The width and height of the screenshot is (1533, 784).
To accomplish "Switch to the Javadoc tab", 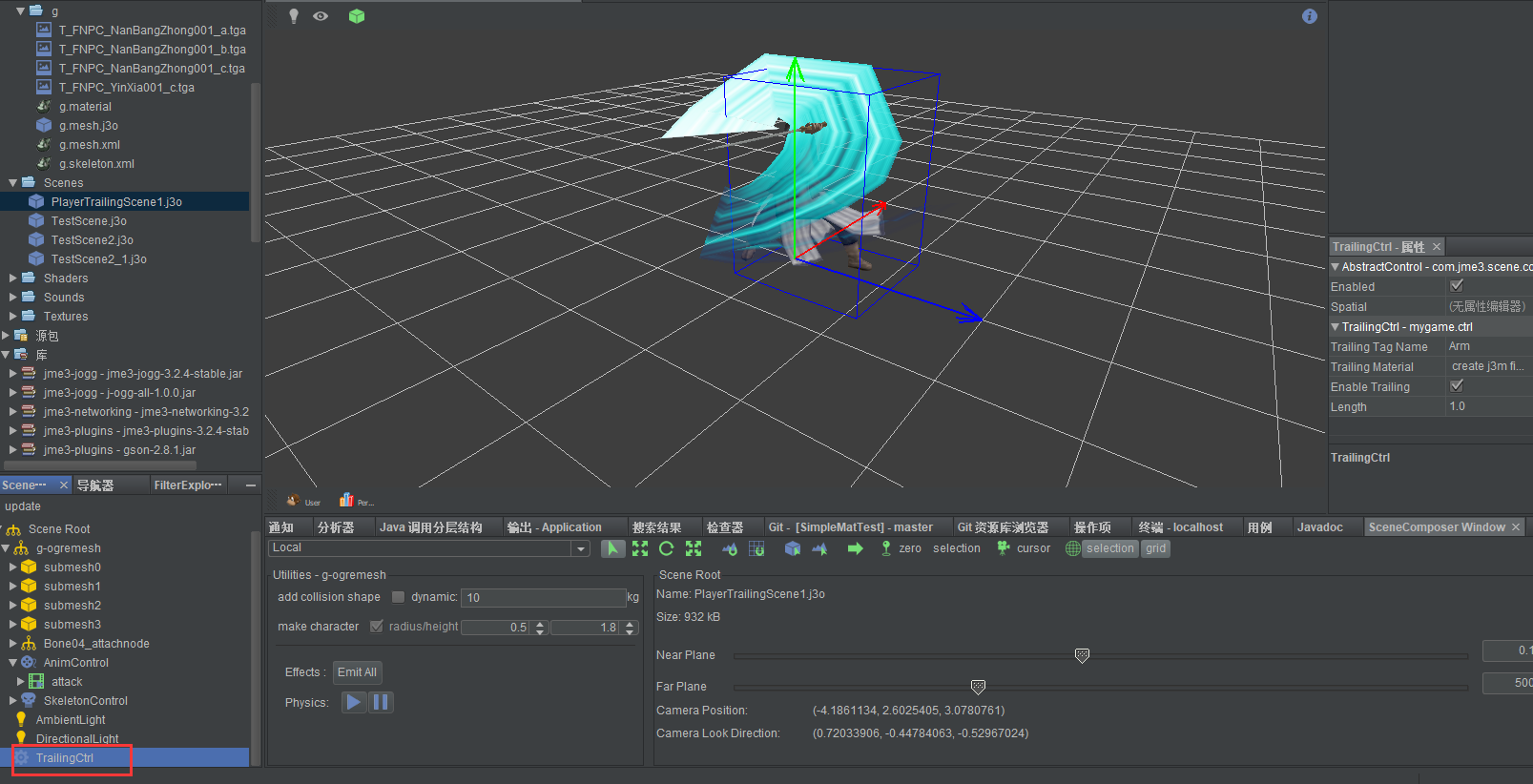I will tap(1319, 527).
